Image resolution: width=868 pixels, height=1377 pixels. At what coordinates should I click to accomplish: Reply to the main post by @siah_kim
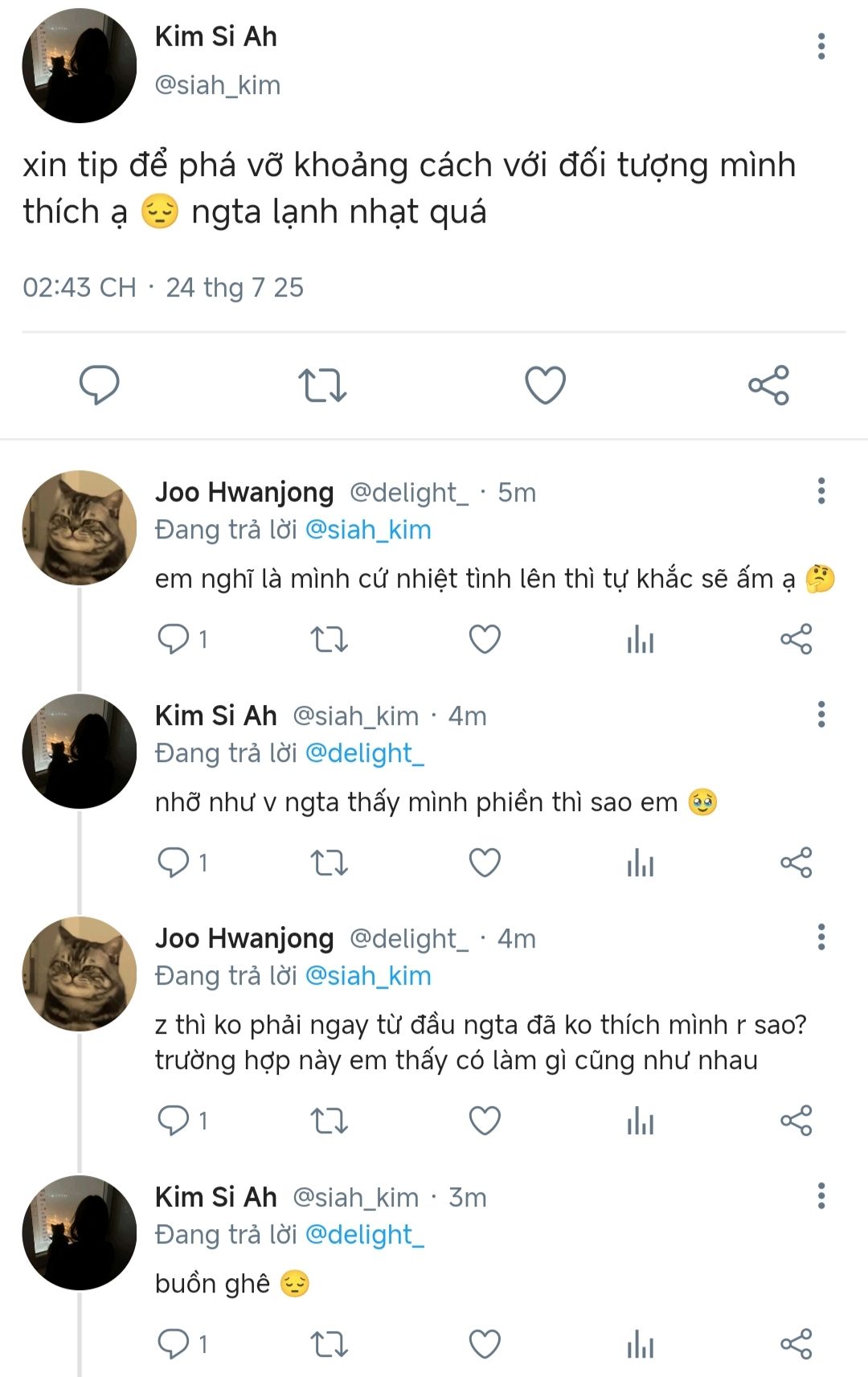click(x=99, y=385)
